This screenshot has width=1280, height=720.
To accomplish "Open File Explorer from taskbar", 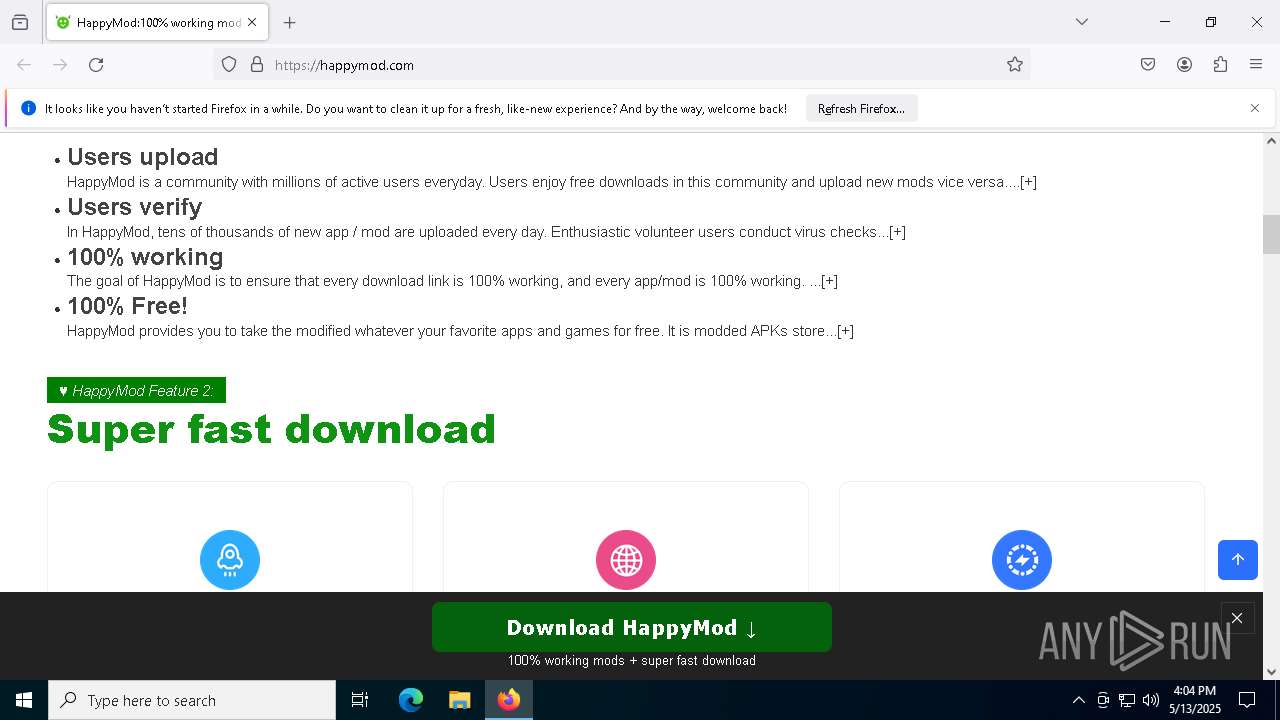I will (x=459, y=700).
